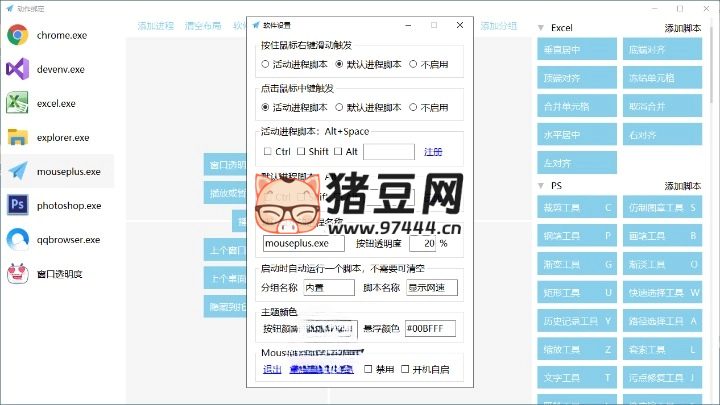Click the Excel 水平居中 script button
The width and height of the screenshot is (720, 405).
click(x=577, y=135)
